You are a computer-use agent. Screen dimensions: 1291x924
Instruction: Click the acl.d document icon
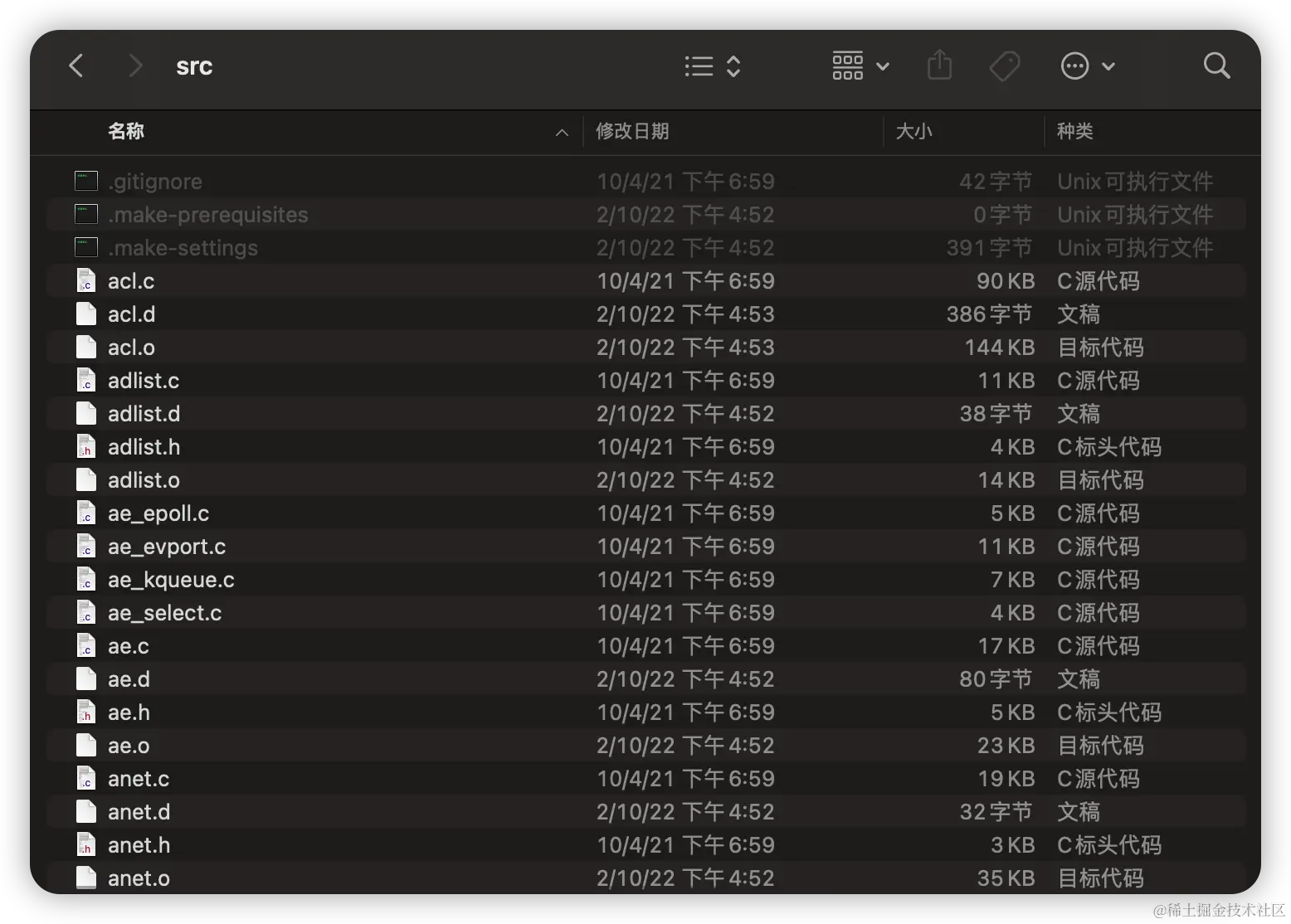coord(86,314)
